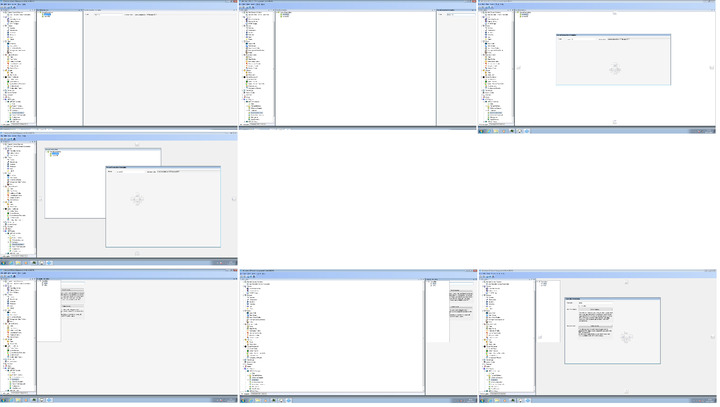
Task: Click the right-edge dock indicator in the middle-left screenshot
Action: 233,199
